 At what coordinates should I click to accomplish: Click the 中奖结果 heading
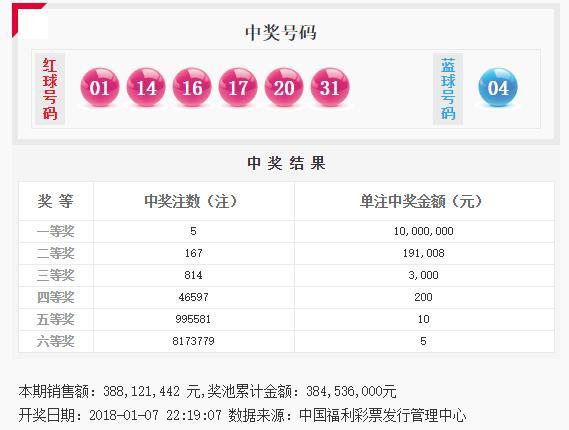[x=286, y=163]
